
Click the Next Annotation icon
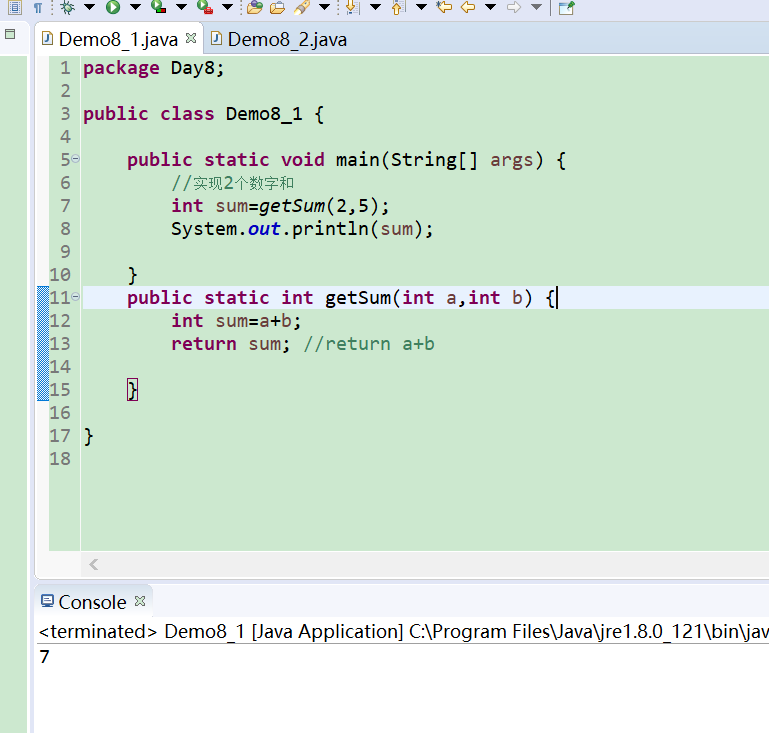[x=353, y=7]
